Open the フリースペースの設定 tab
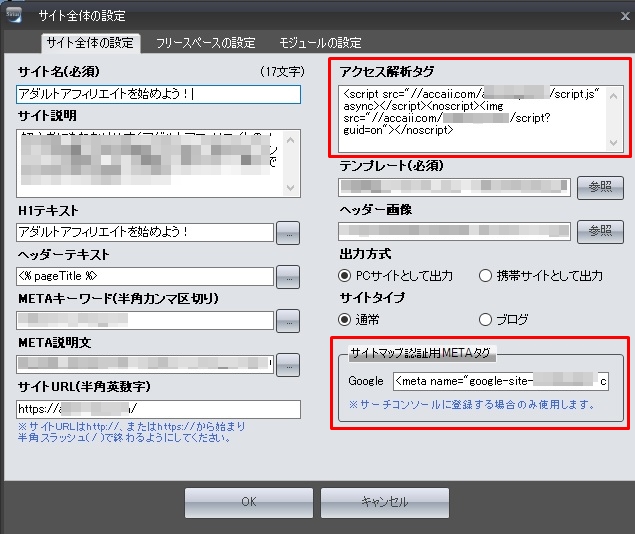This screenshot has height=534, width=635. coord(206,43)
